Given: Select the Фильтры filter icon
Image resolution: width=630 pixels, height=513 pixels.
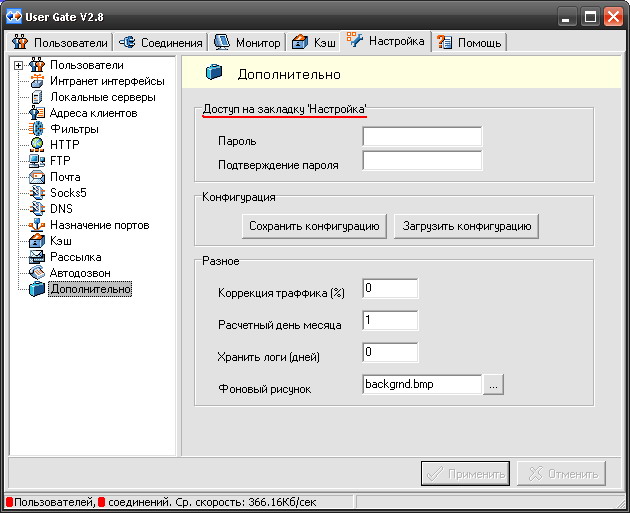Looking at the screenshot, I should [x=37, y=129].
